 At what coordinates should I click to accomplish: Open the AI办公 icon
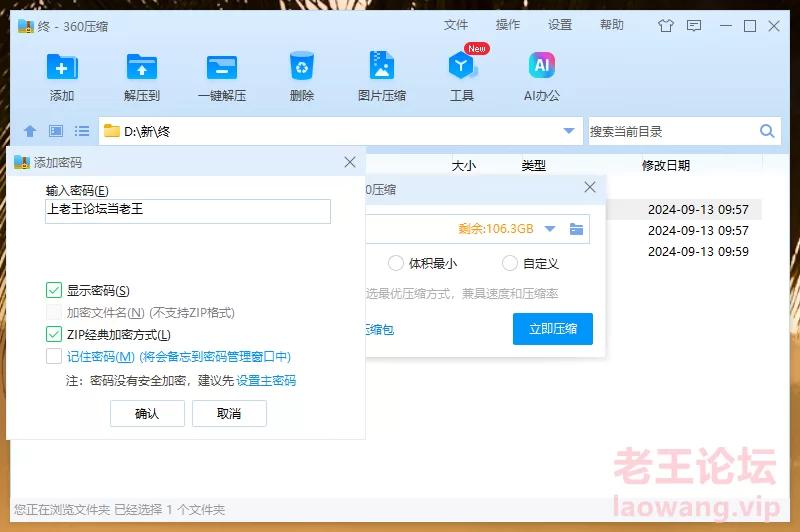point(541,65)
